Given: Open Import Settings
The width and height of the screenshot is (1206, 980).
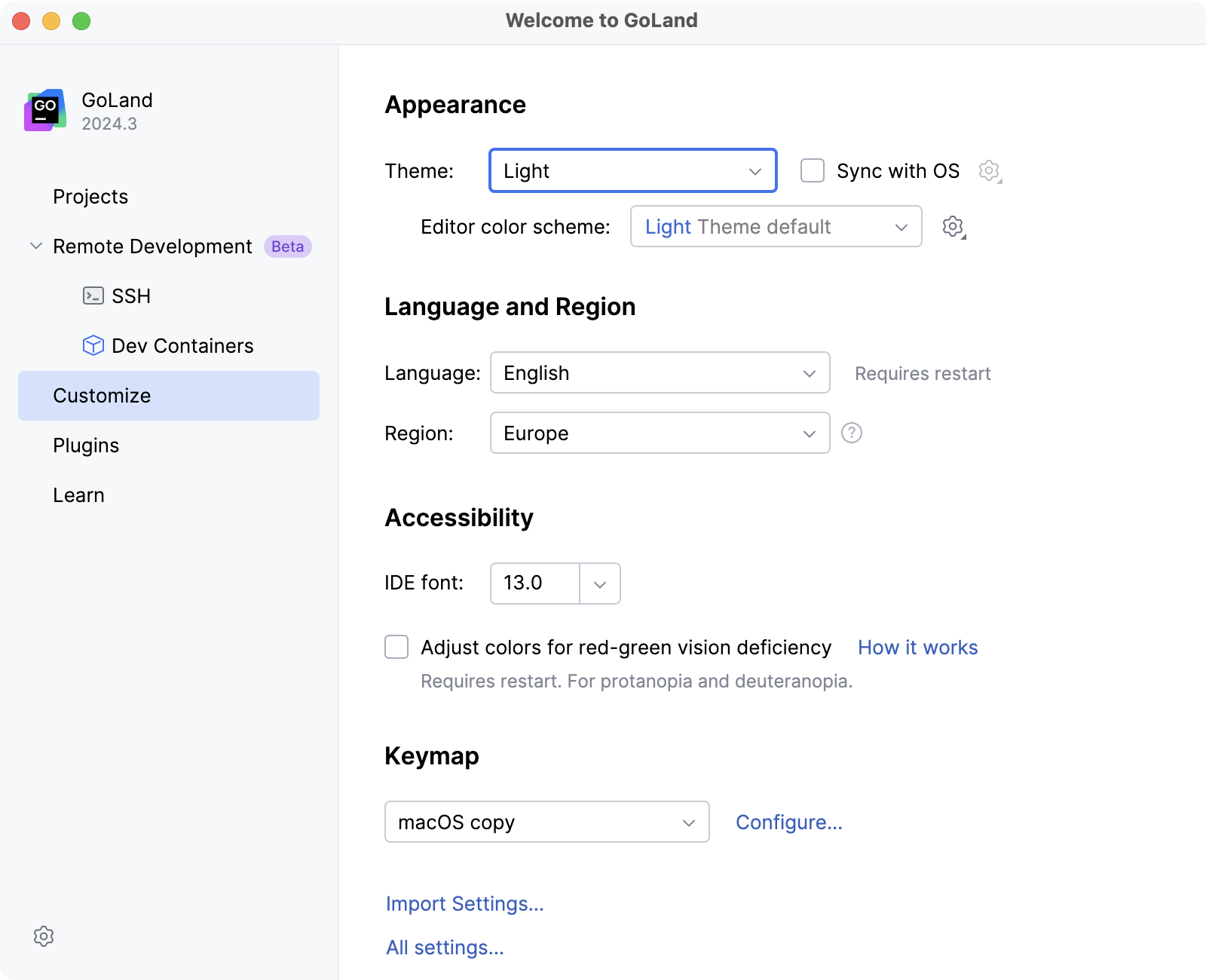Looking at the screenshot, I should click(x=464, y=903).
